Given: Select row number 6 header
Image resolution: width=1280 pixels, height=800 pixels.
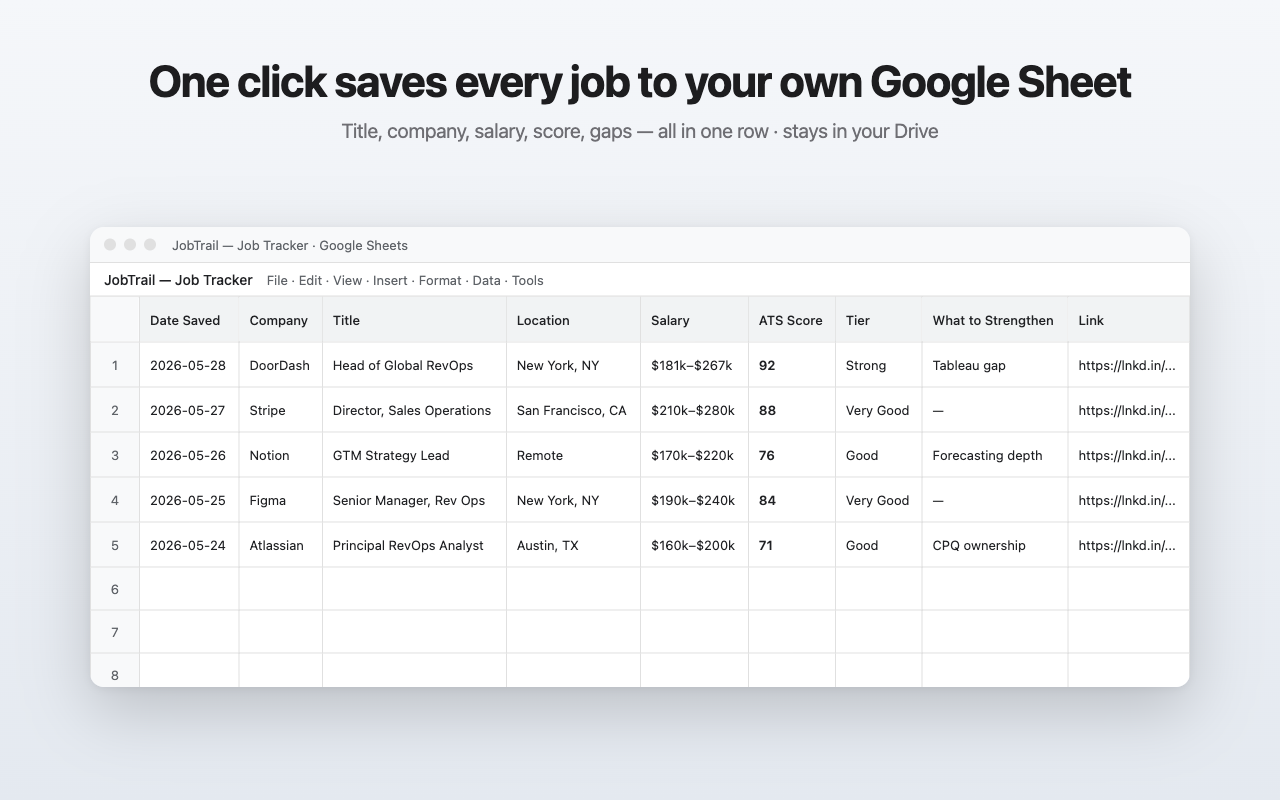Looking at the screenshot, I should pyautogui.click(x=115, y=589).
